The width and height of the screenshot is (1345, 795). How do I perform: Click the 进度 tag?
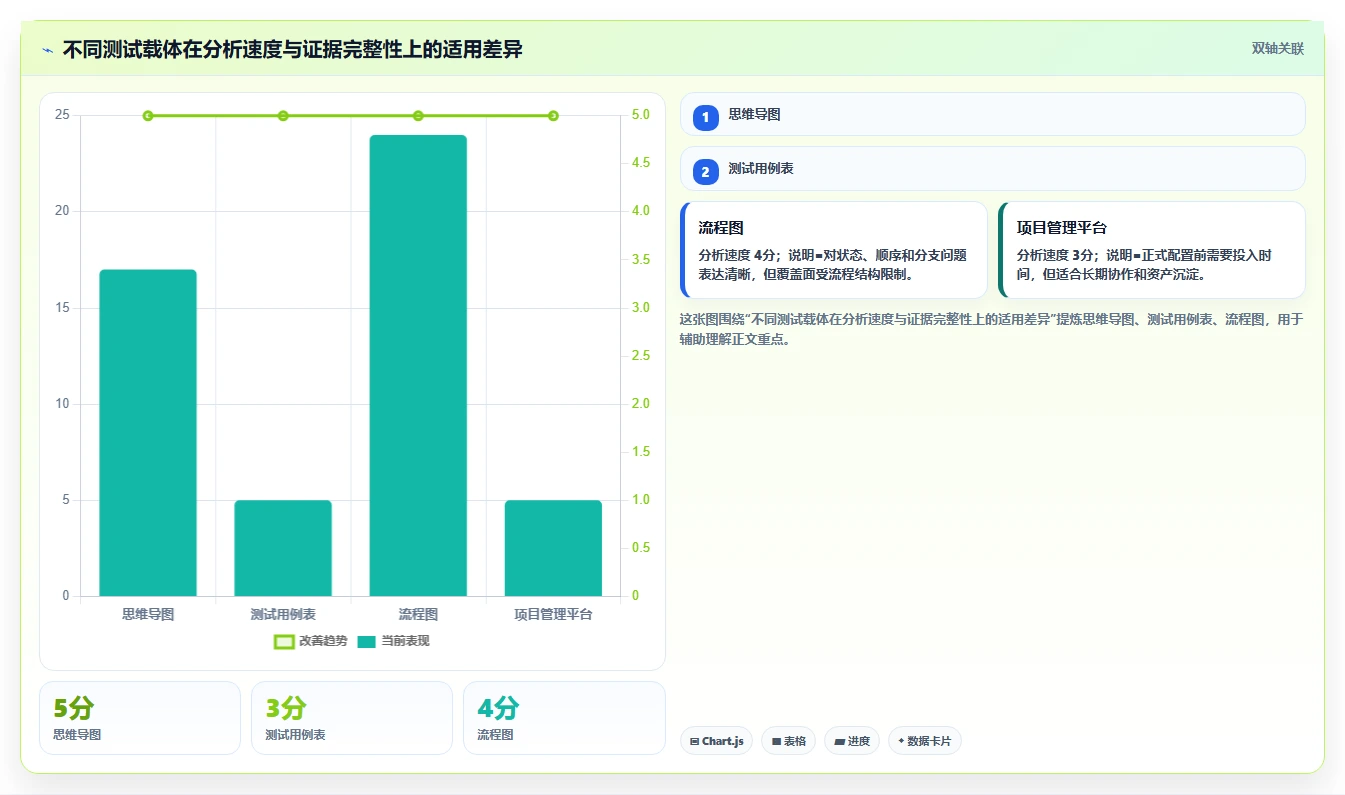coord(852,741)
